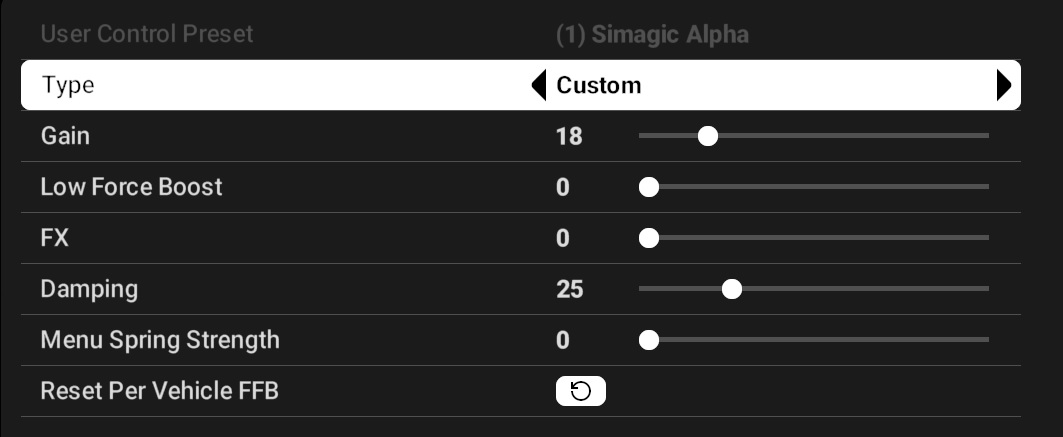Click the Menu Spring Strength slider handle
The height and width of the screenshot is (437, 1063).
point(649,341)
